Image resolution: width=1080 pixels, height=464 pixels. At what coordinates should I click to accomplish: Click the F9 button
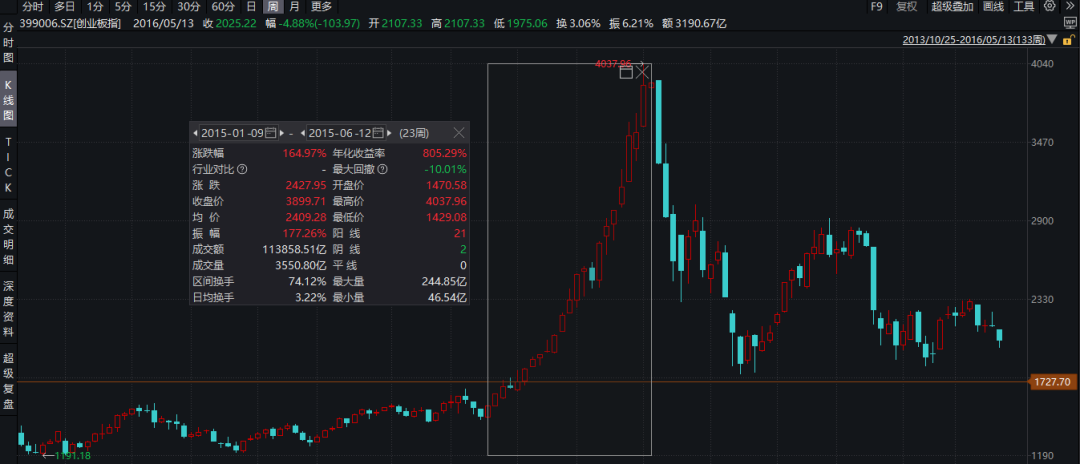(x=876, y=7)
